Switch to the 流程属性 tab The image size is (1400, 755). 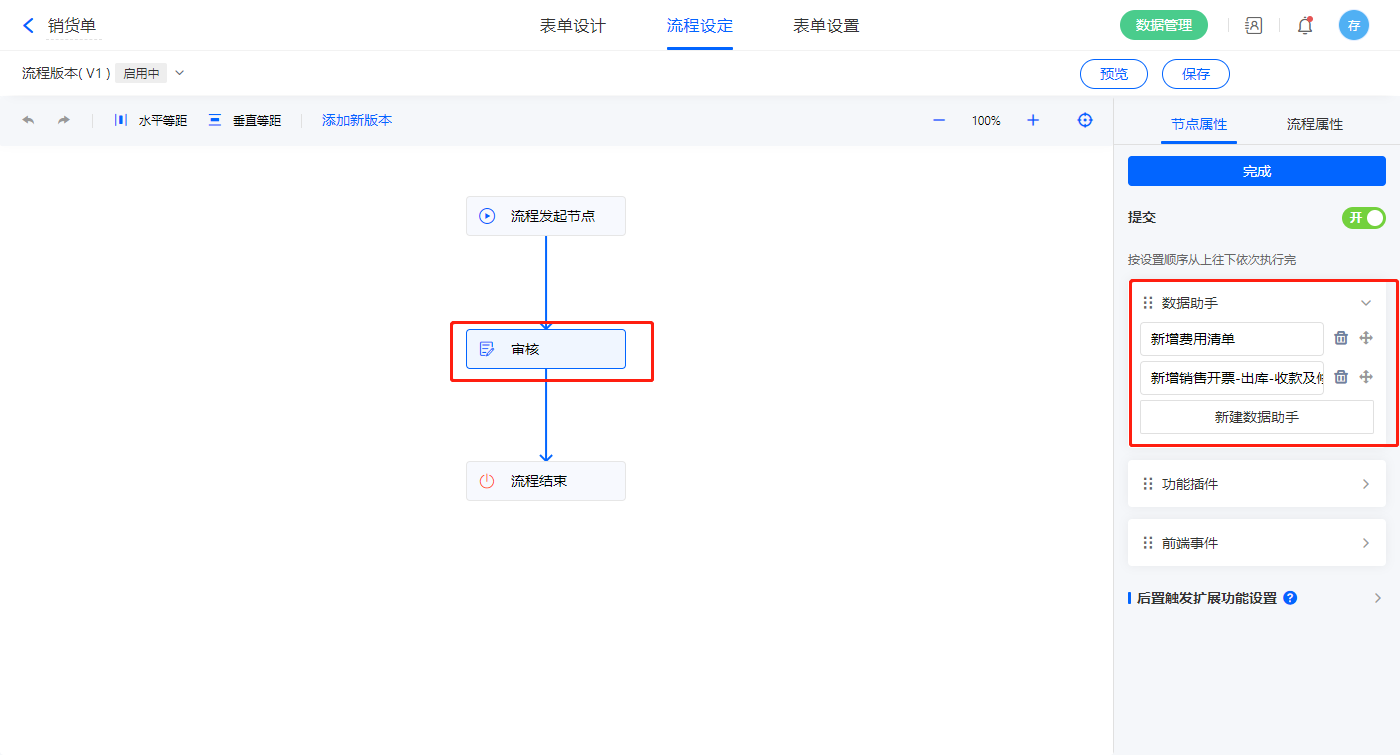[x=1314, y=124]
